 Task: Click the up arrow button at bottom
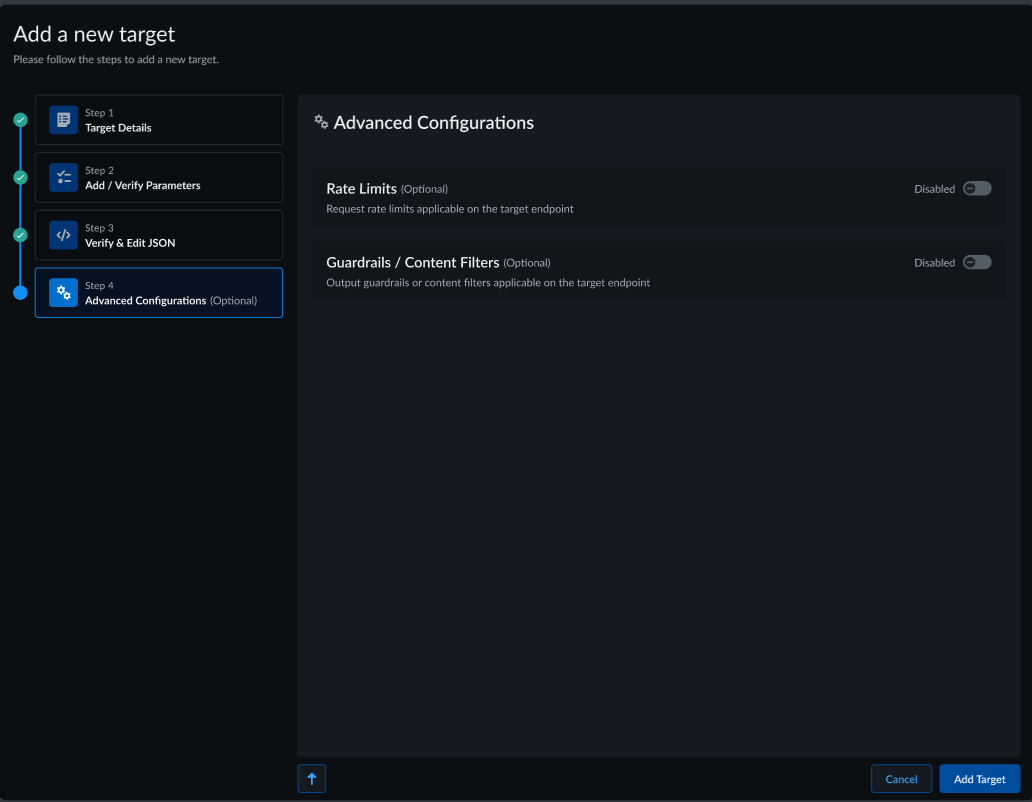point(312,779)
